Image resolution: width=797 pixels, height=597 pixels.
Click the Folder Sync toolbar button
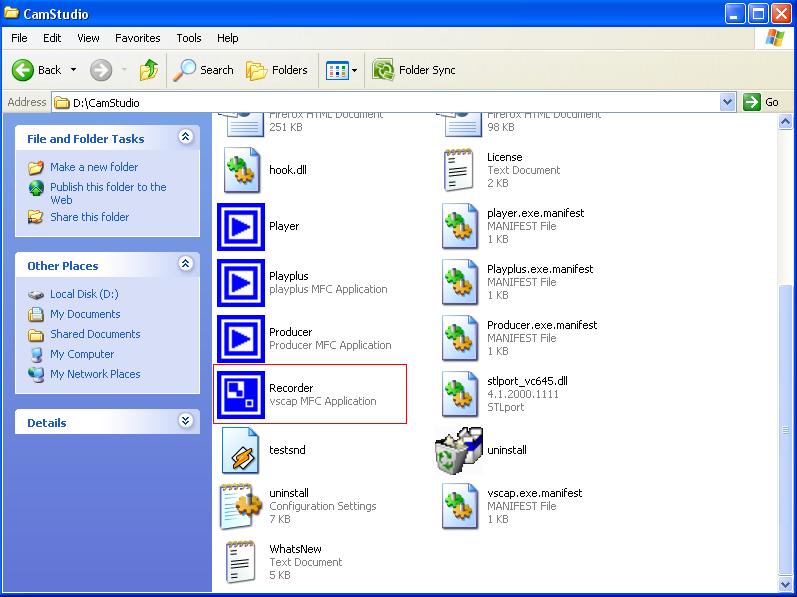point(414,70)
